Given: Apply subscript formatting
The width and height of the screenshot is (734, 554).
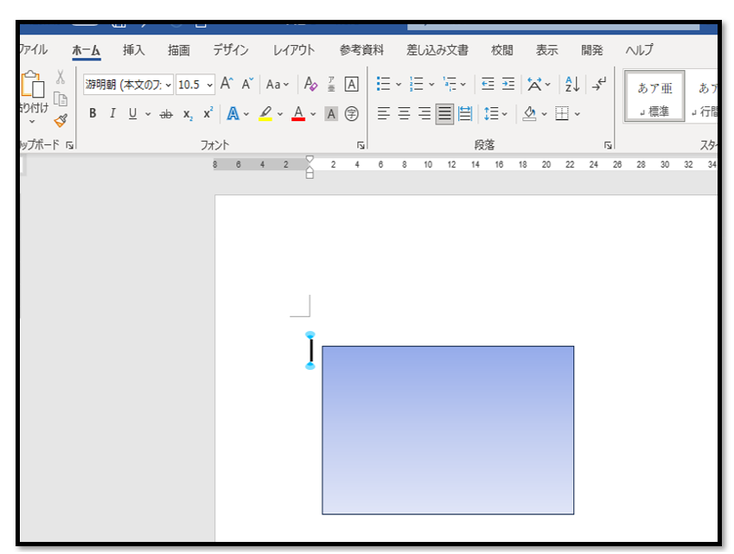Looking at the screenshot, I should (187, 114).
